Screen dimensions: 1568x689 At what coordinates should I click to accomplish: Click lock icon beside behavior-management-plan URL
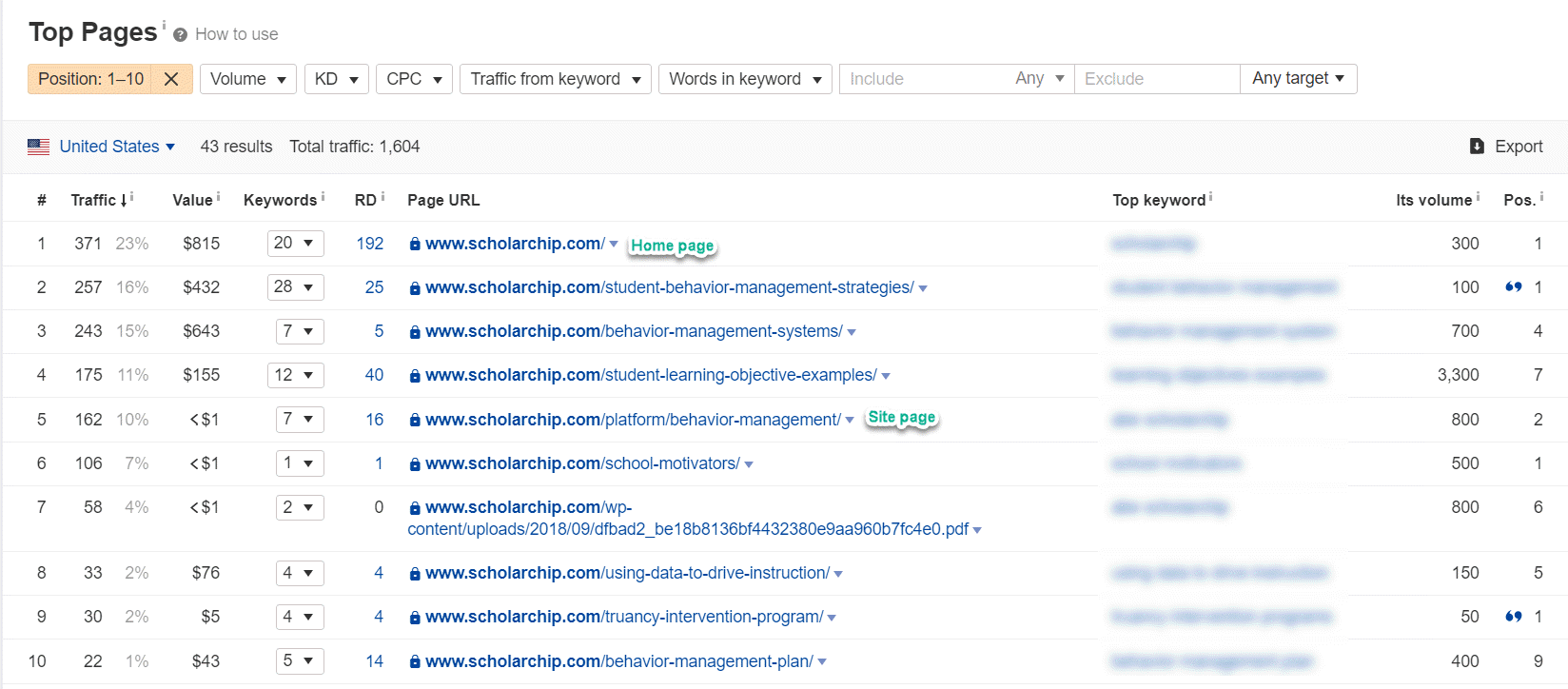click(415, 662)
